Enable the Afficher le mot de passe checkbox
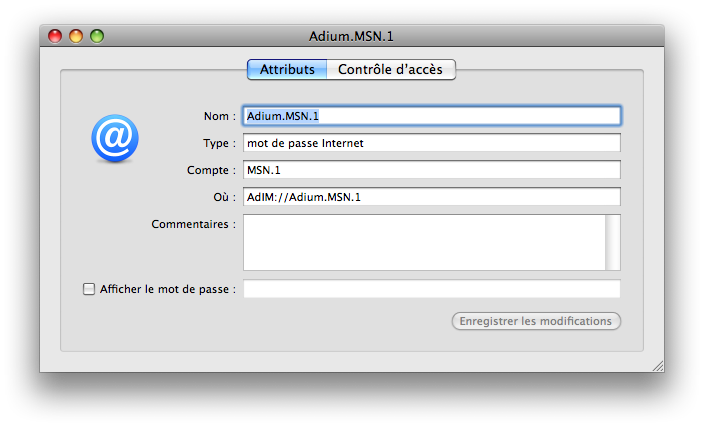Screen dimensions: 704x427 [89, 289]
